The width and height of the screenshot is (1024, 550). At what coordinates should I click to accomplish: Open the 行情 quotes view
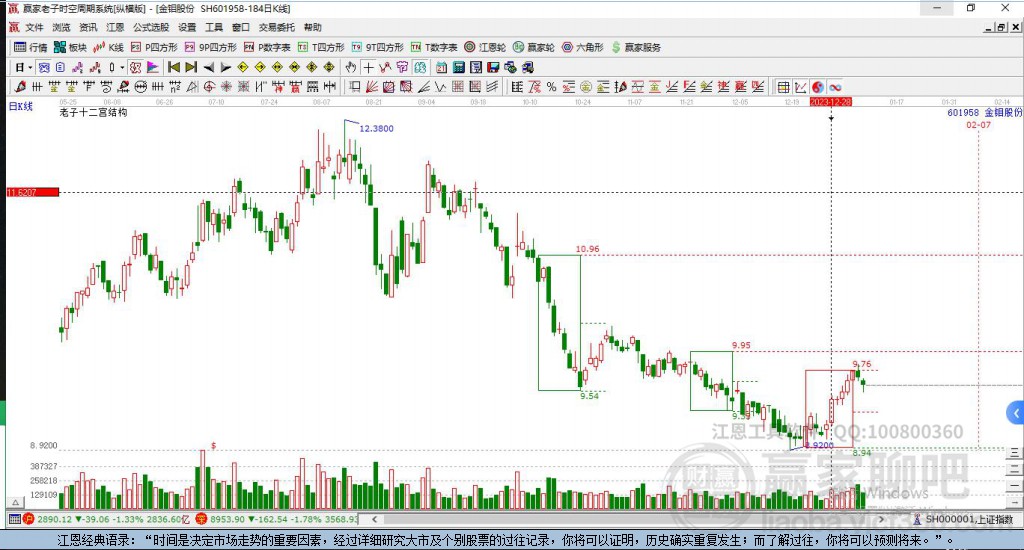(31, 47)
